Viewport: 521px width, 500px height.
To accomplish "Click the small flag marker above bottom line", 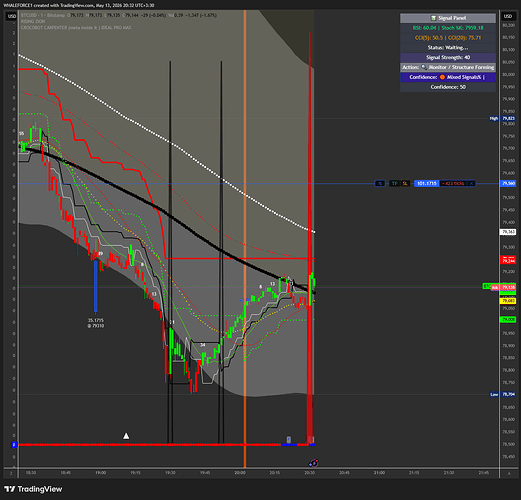I will (289, 439).
